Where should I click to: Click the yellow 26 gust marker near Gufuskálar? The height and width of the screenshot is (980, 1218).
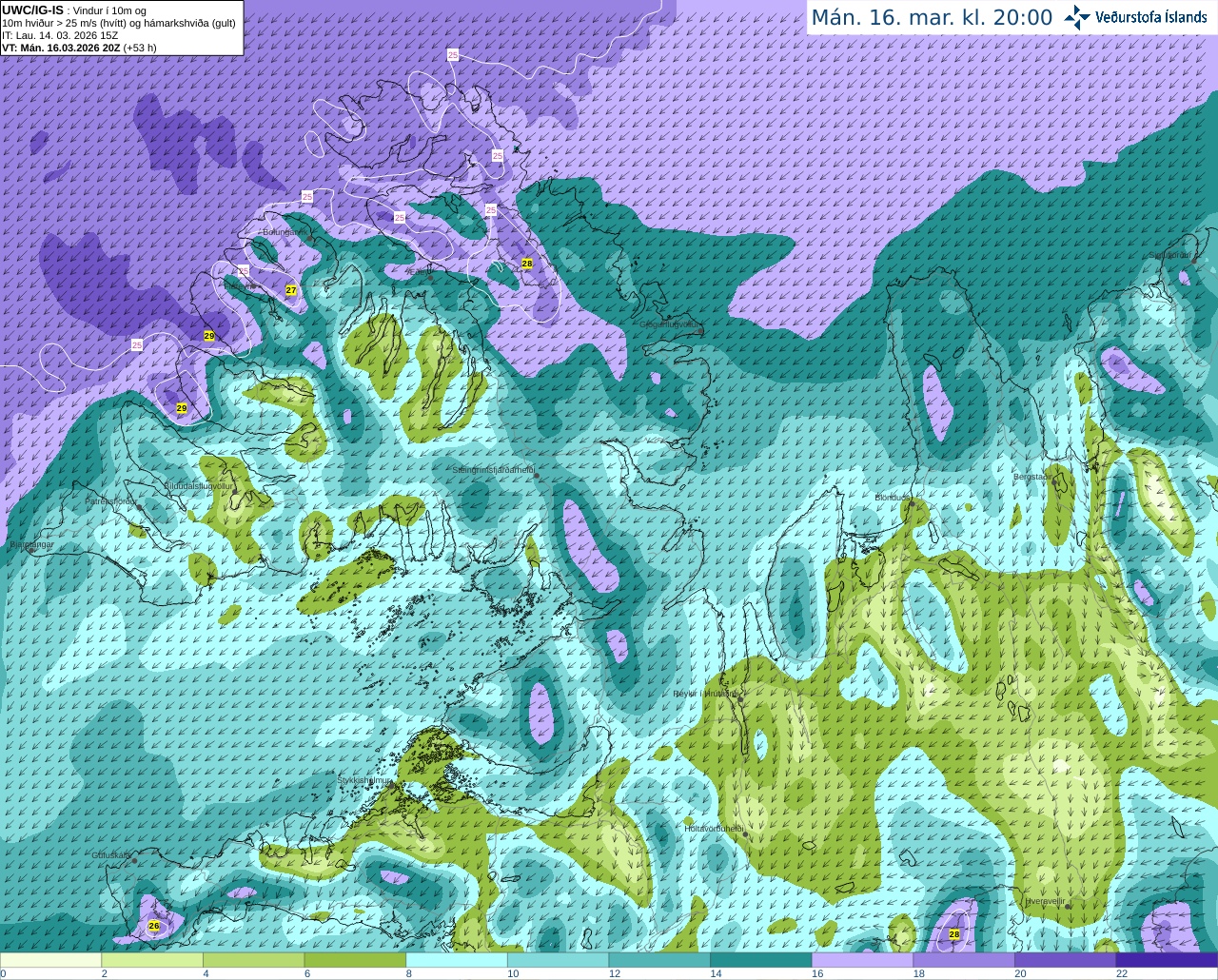tap(154, 926)
